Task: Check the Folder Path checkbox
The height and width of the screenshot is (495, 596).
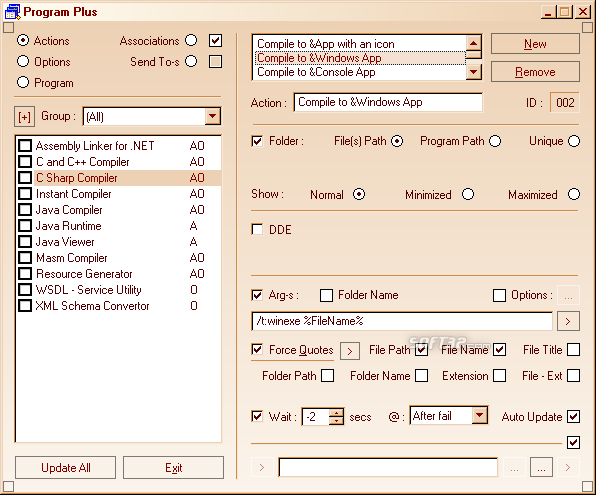Action: pyautogui.click(x=327, y=376)
